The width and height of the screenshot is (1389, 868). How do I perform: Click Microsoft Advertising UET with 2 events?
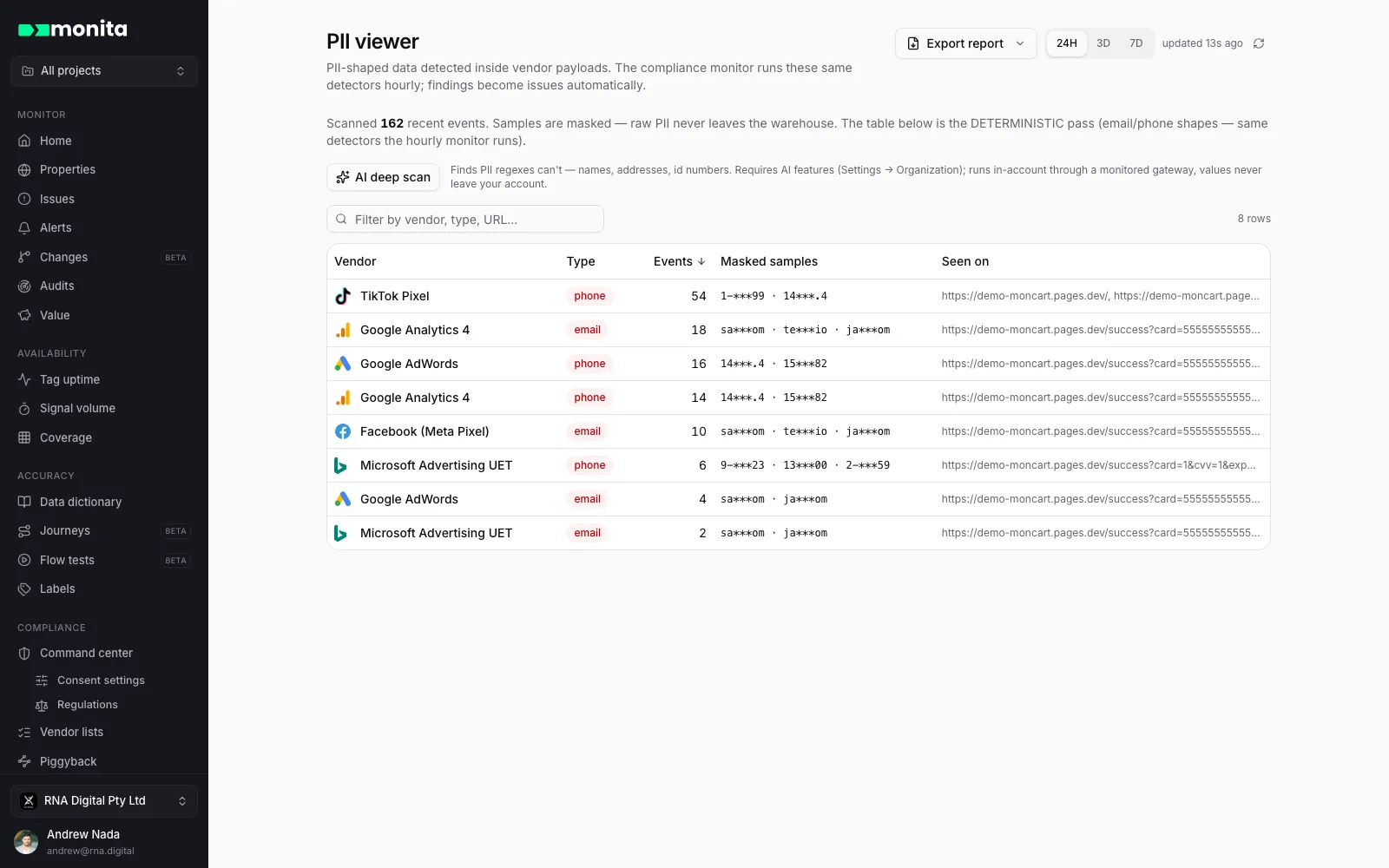(x=799, y=533)
